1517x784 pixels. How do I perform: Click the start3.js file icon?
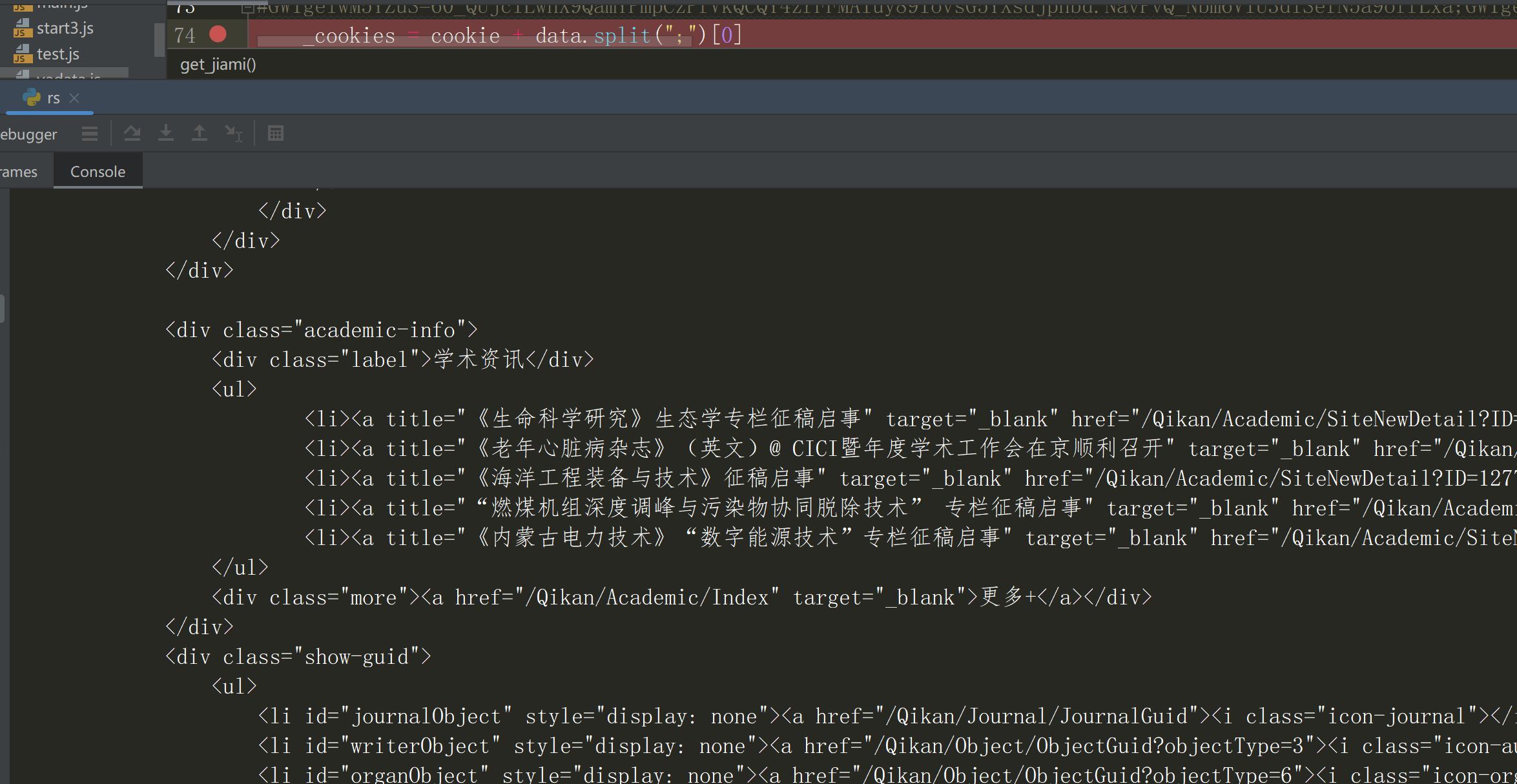(23, 28)
